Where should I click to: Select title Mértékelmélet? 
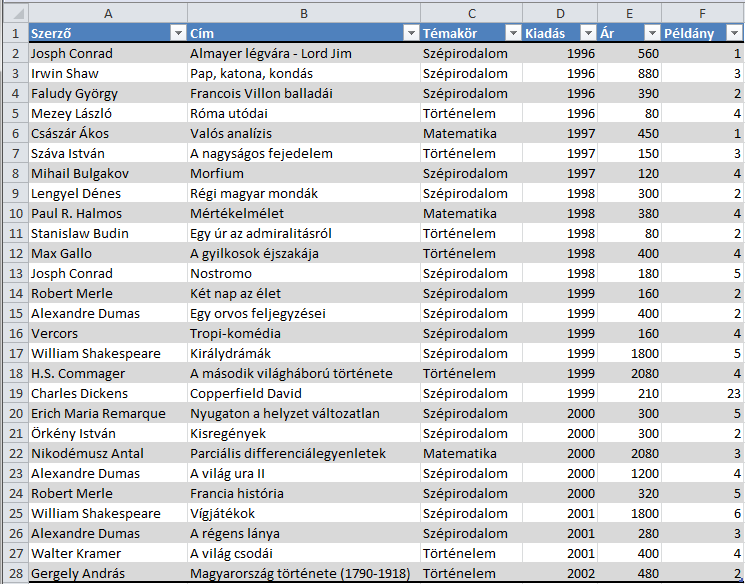[x=304, y=213]
